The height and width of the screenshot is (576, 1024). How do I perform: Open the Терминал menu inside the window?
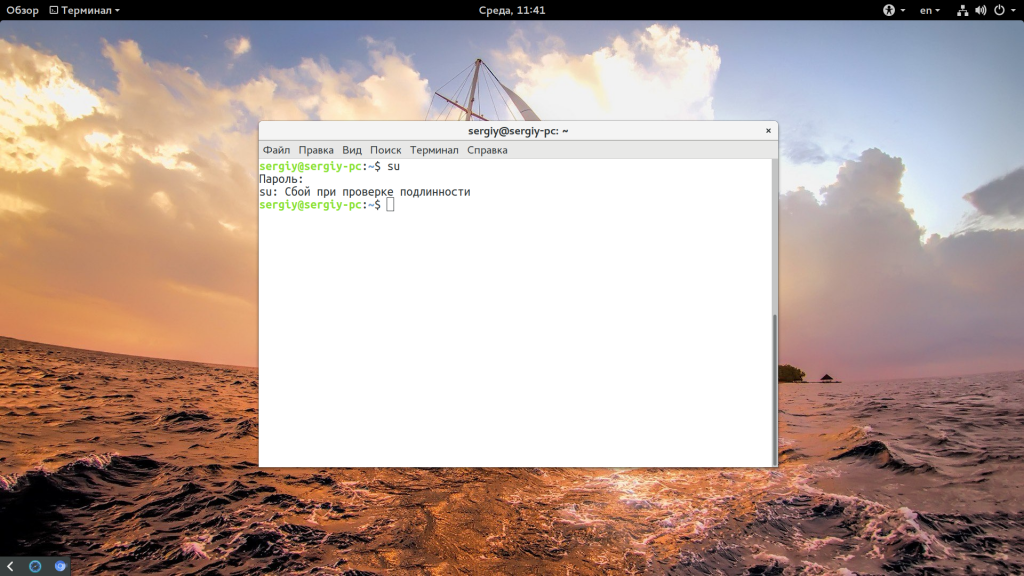(434, 150)
